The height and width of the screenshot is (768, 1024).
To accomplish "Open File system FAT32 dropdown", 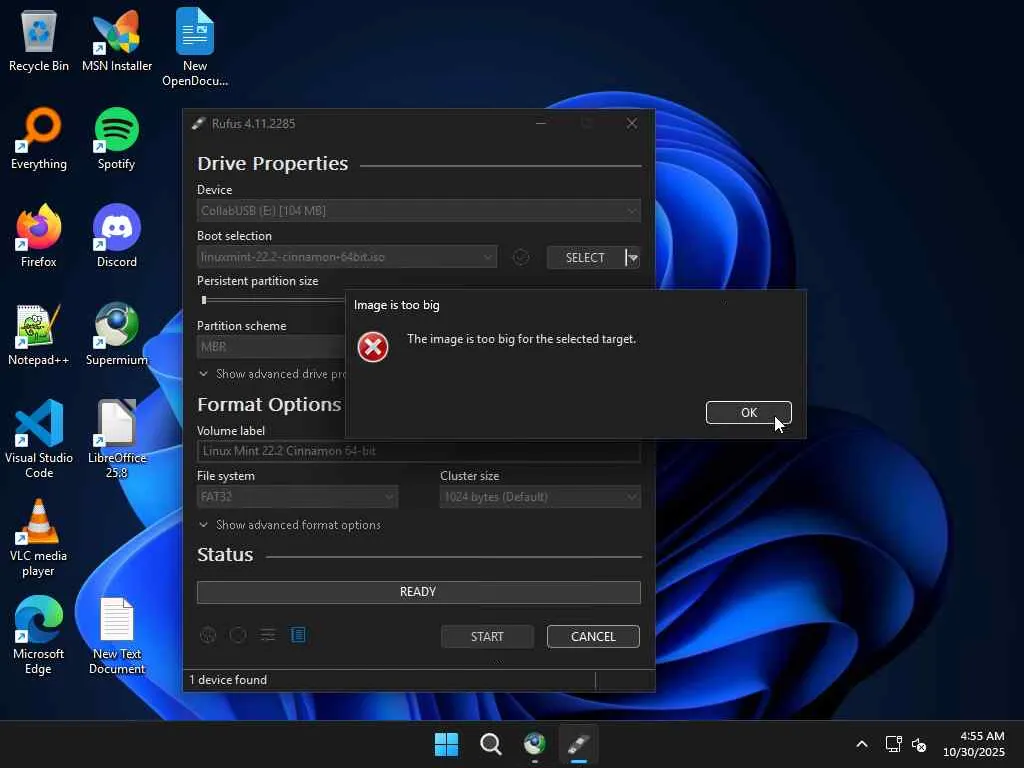I will (x=297, y=496).
